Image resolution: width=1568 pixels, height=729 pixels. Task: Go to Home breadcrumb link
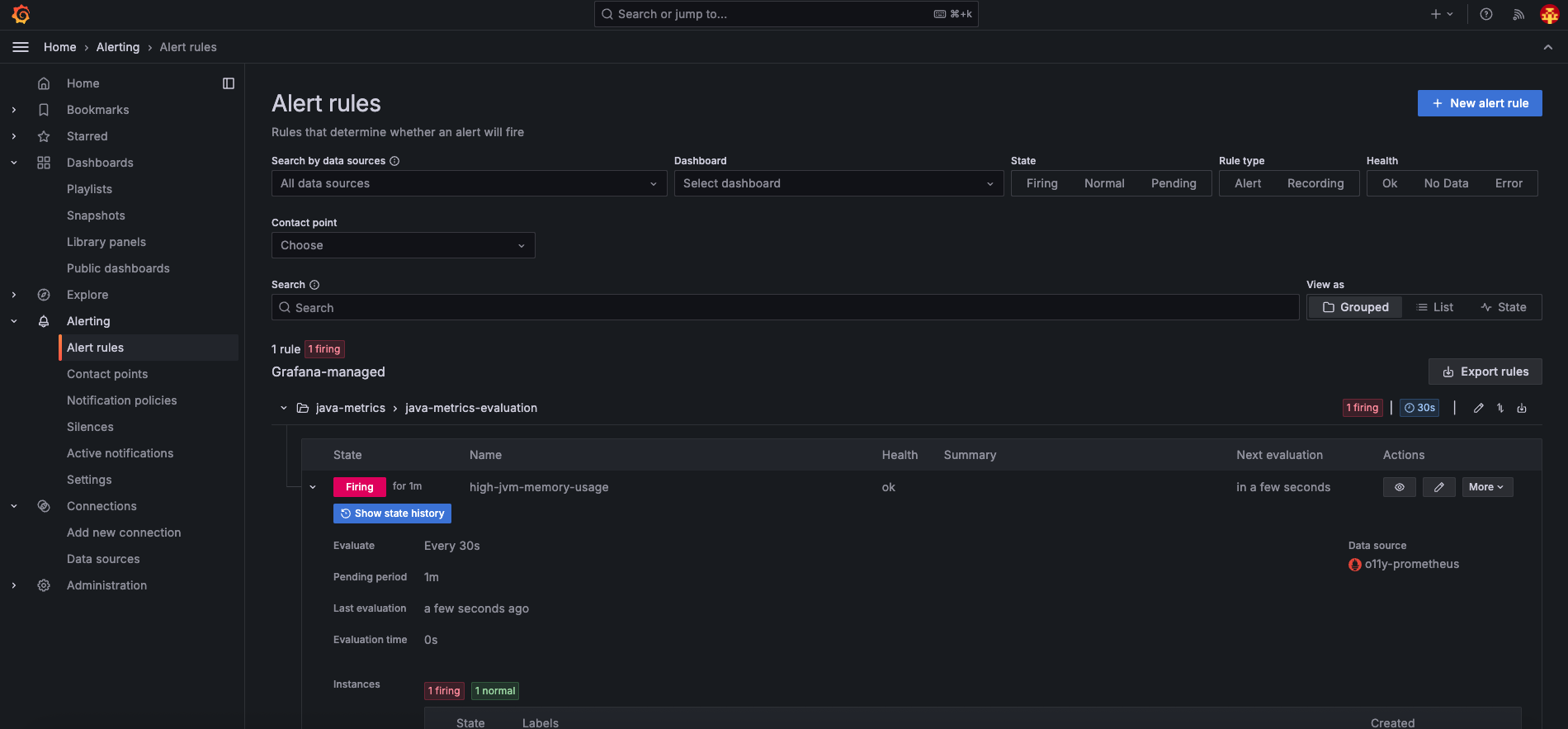(59, 47)
